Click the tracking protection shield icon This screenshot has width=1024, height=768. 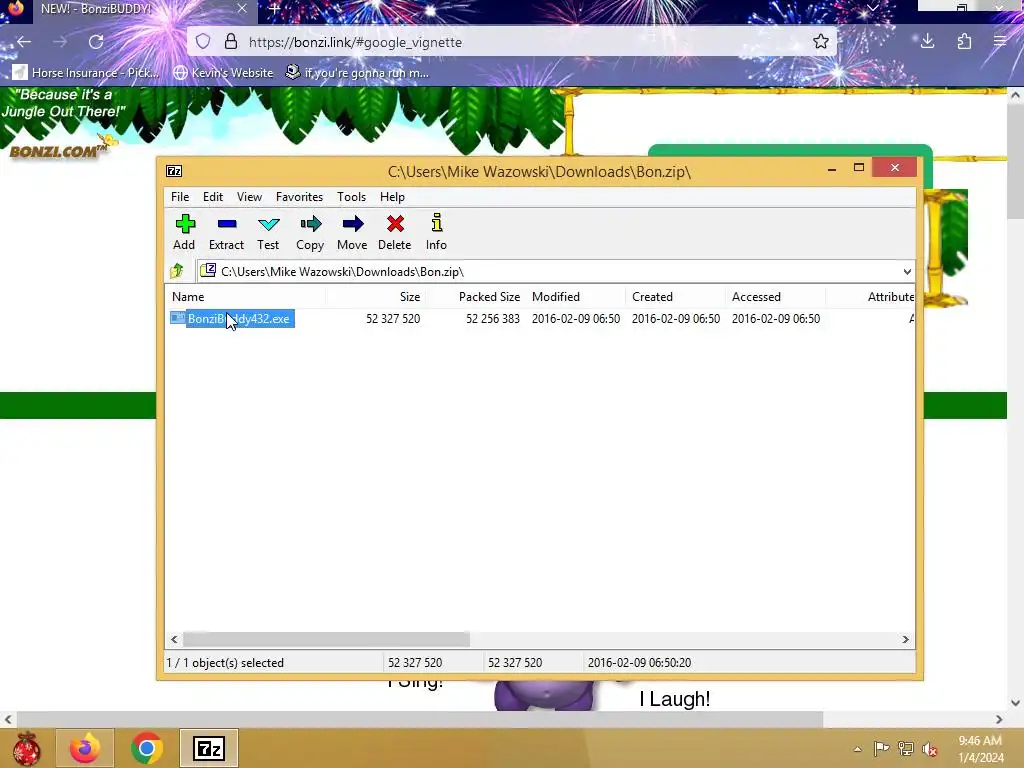click(x=203, y=42)
